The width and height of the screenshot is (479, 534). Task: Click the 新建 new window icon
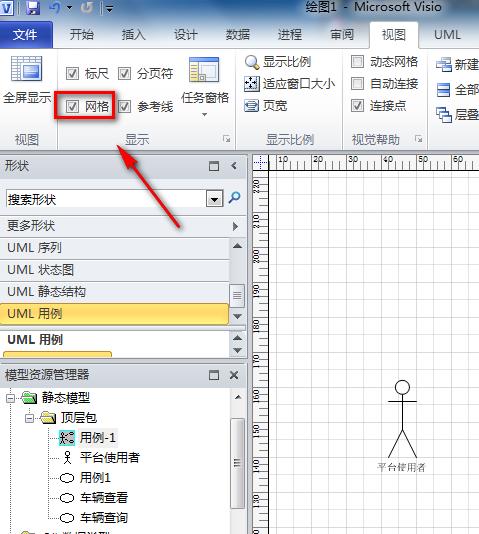coord(444,64)
